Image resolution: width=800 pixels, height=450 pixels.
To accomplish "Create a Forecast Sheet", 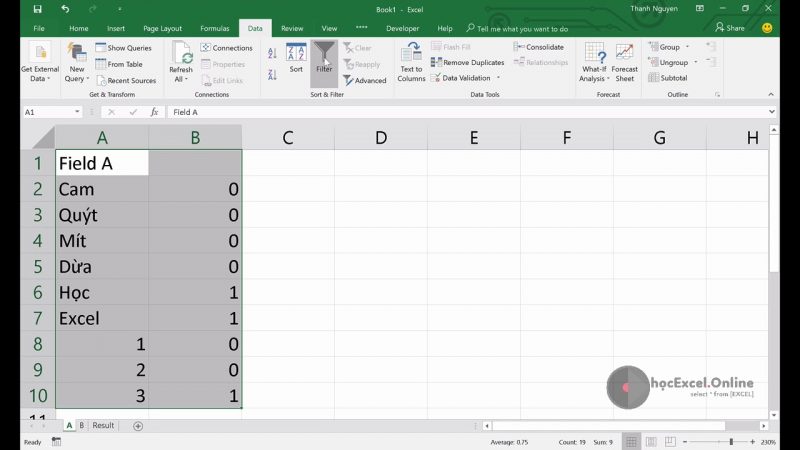I will (624, 62).
